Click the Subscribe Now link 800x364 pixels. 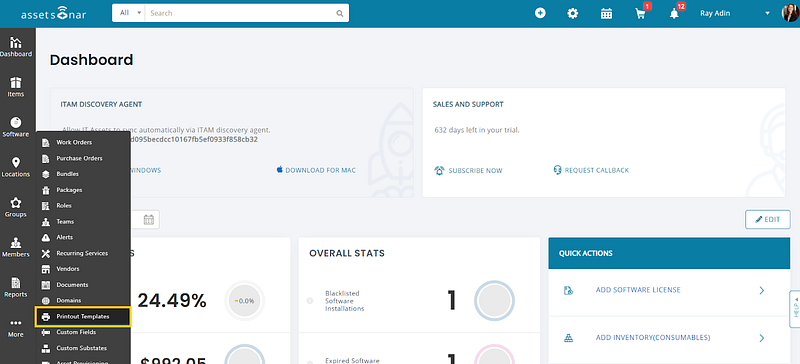468,171
